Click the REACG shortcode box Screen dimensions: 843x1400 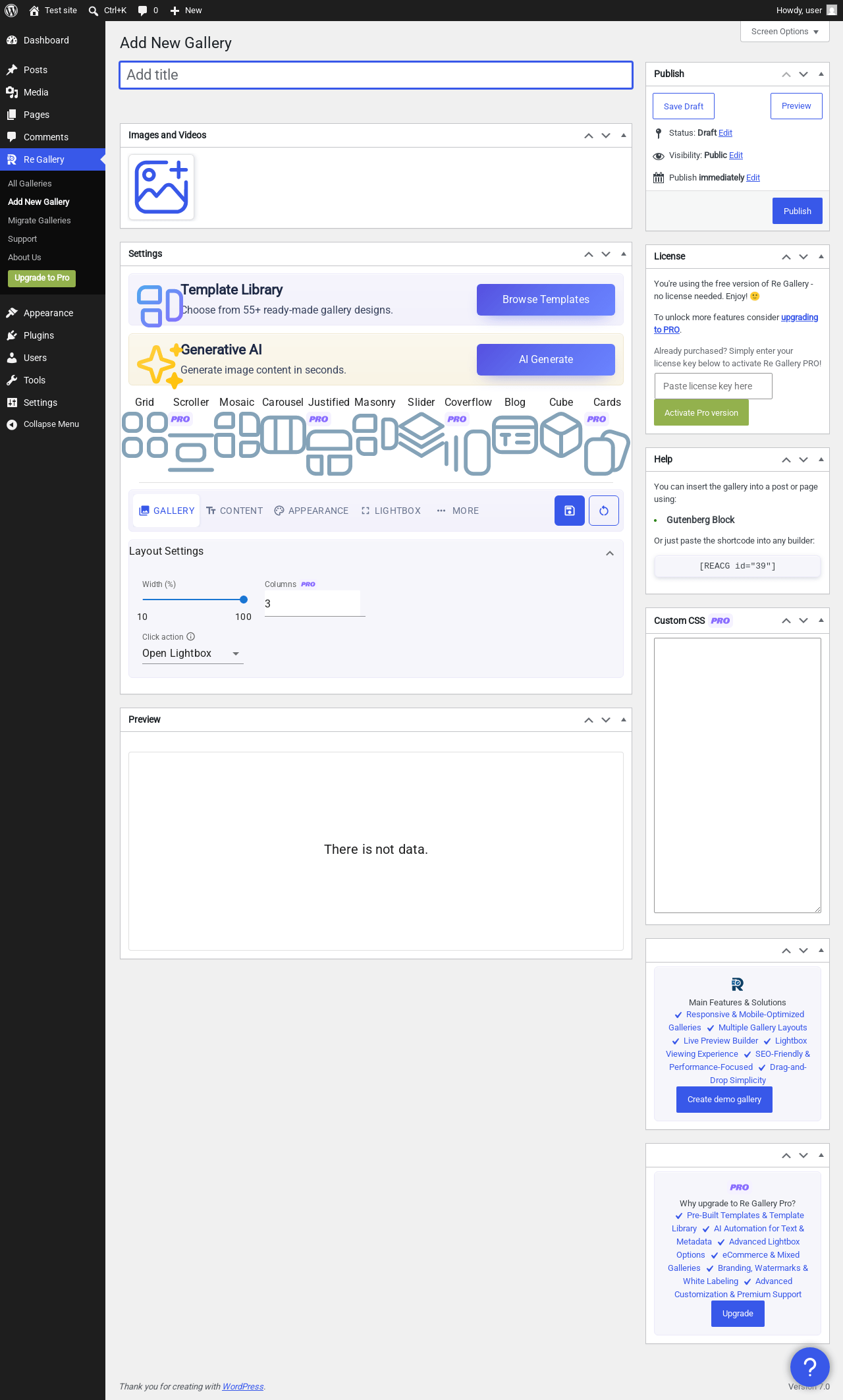point(738,566)
